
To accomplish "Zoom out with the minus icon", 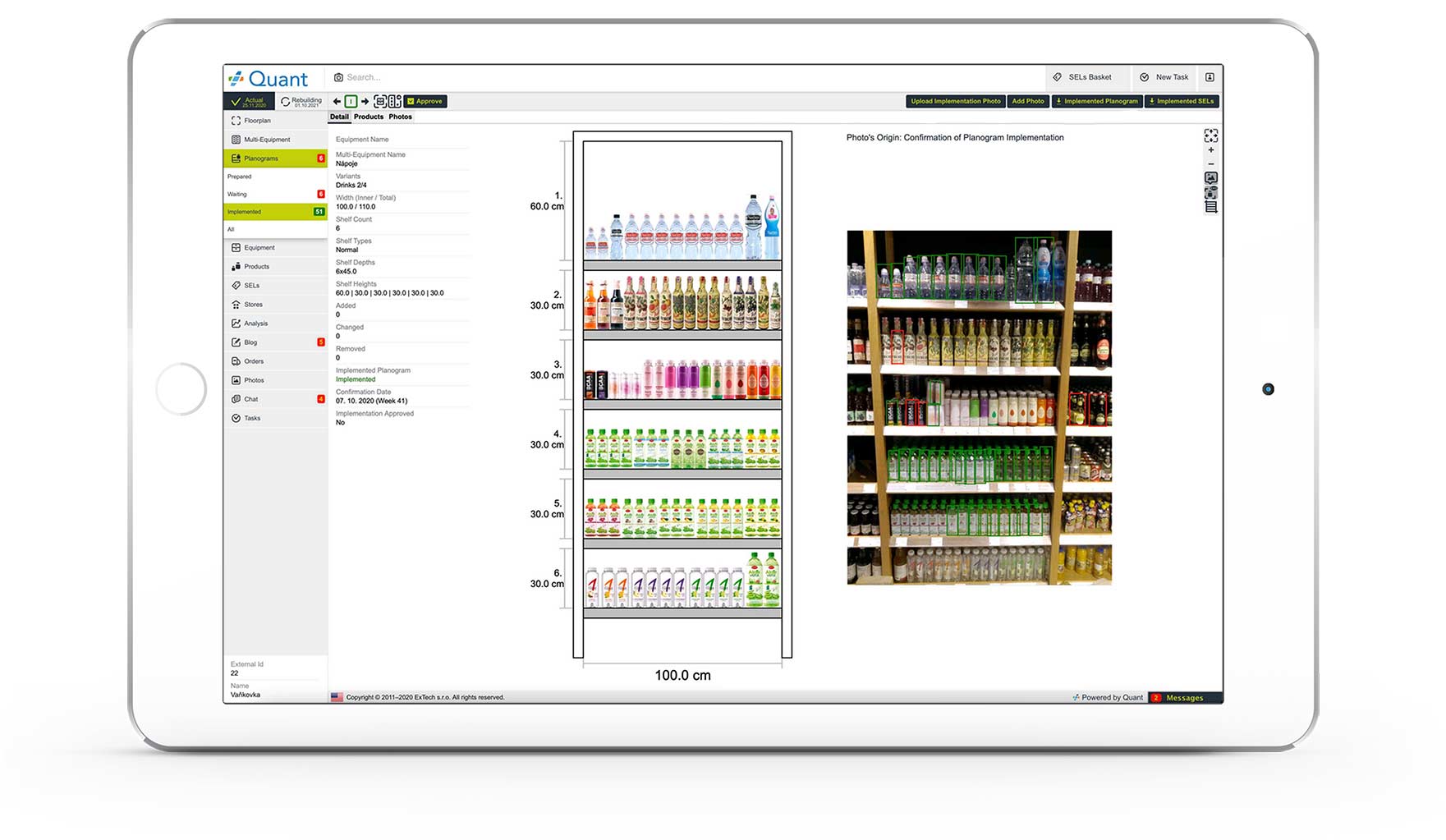I will (x=1210, y=164).
